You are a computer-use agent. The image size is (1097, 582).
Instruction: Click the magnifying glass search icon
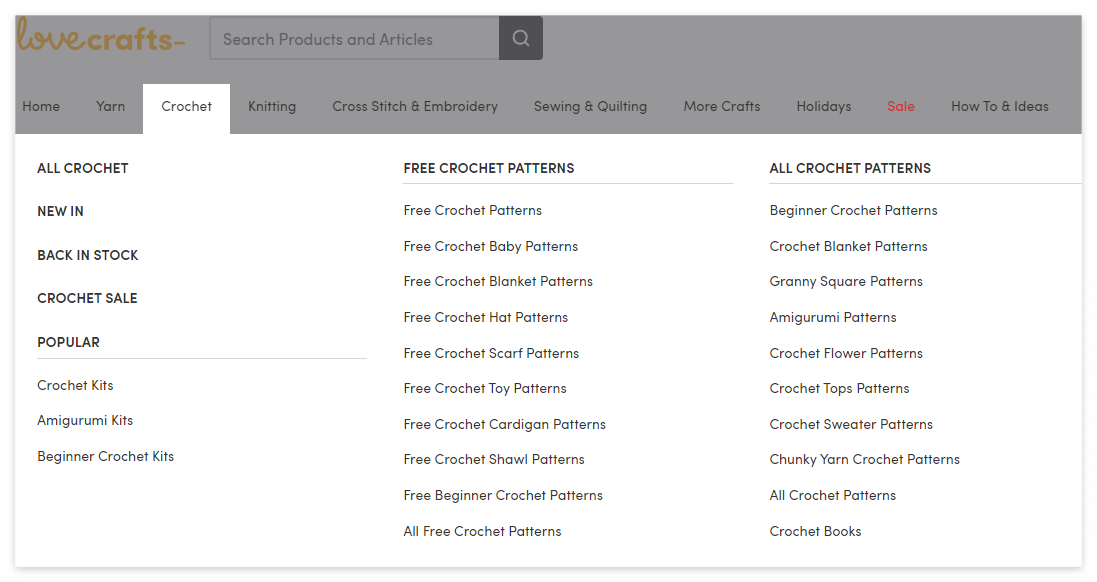coord(520,39)
